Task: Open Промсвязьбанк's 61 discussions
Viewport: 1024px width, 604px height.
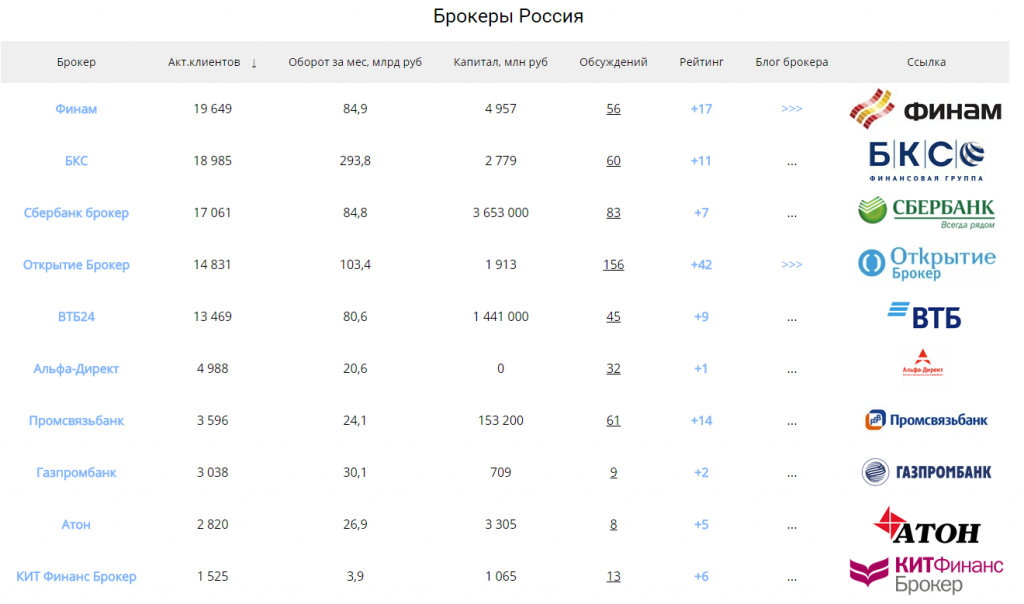Action: 613,421
